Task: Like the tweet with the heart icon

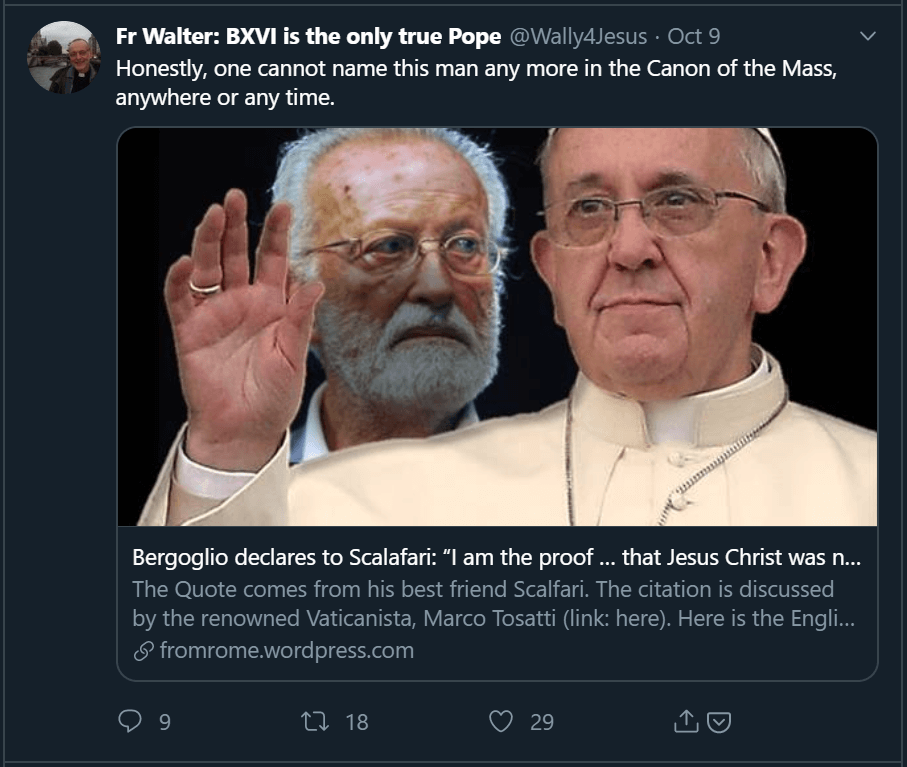Action: tap(501, 721)
